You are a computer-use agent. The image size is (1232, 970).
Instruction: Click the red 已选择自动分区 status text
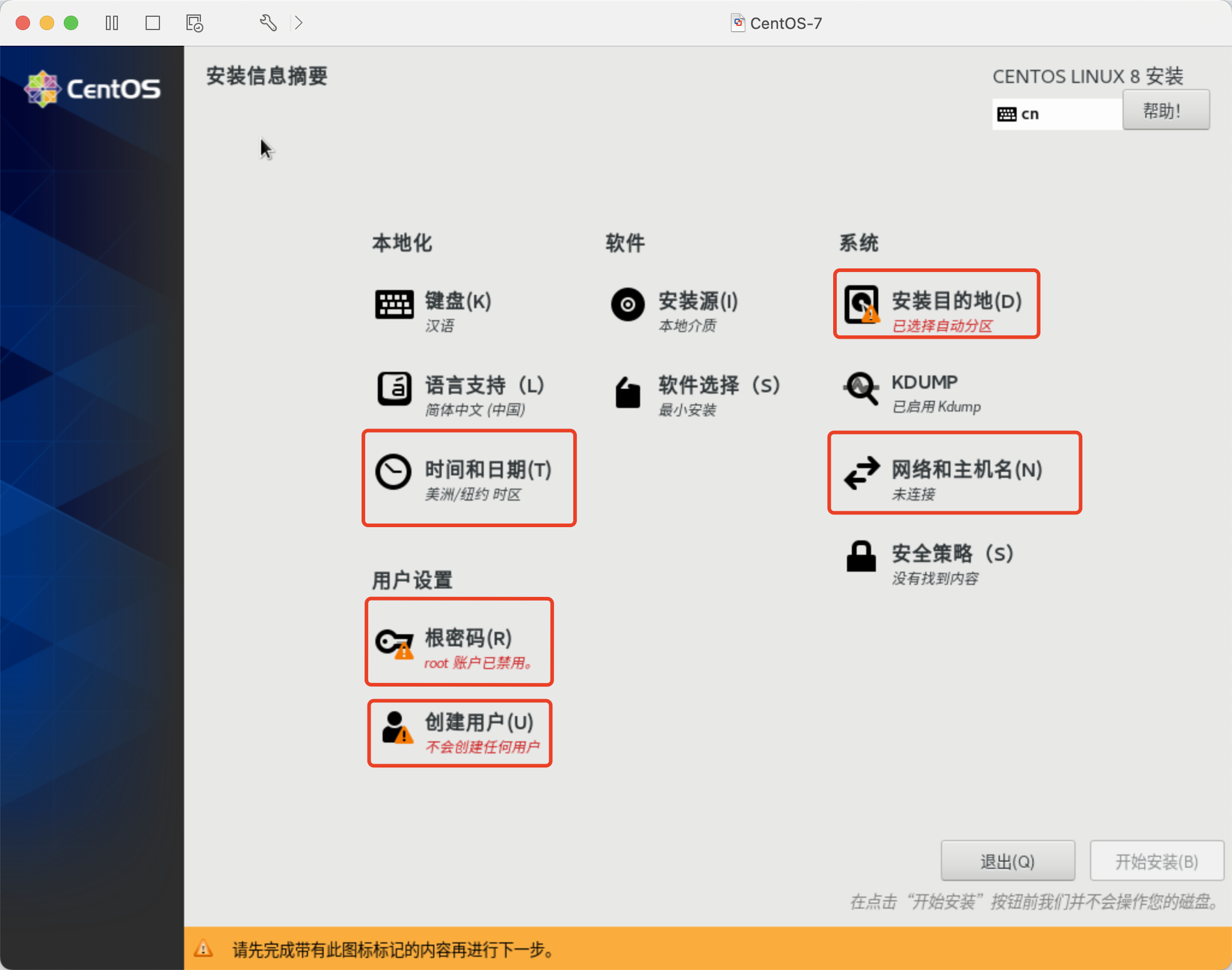(x=942, y=326)
